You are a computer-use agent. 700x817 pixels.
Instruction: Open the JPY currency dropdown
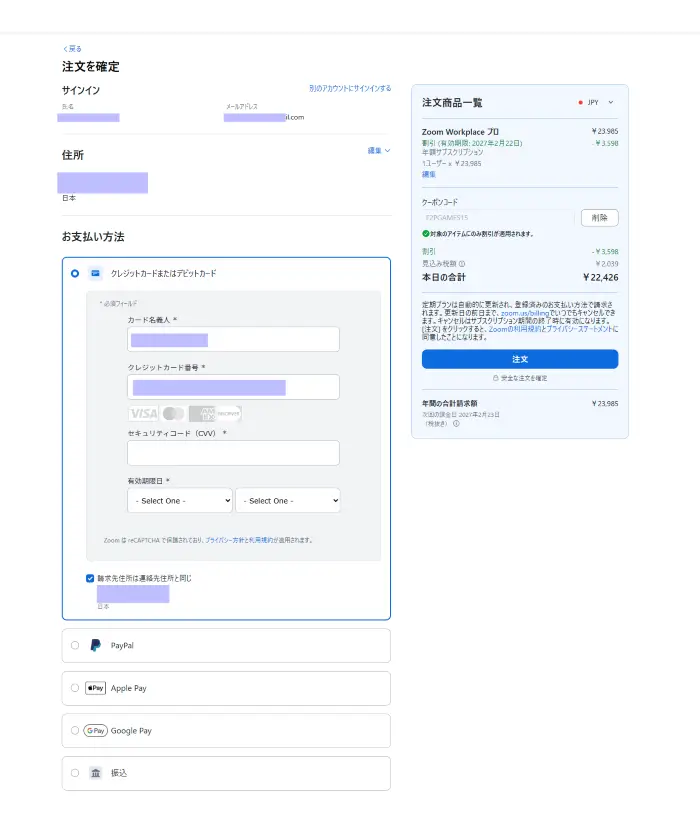tap(597, 103)
